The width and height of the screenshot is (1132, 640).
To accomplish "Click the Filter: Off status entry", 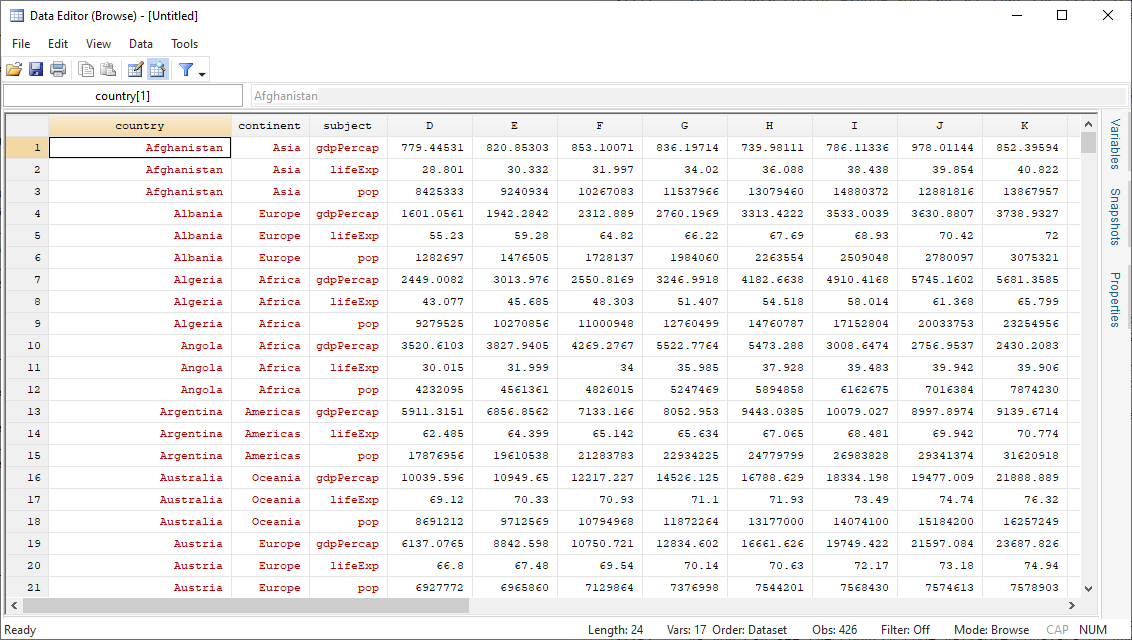I will pyautogui.click(x=905, y=630).
